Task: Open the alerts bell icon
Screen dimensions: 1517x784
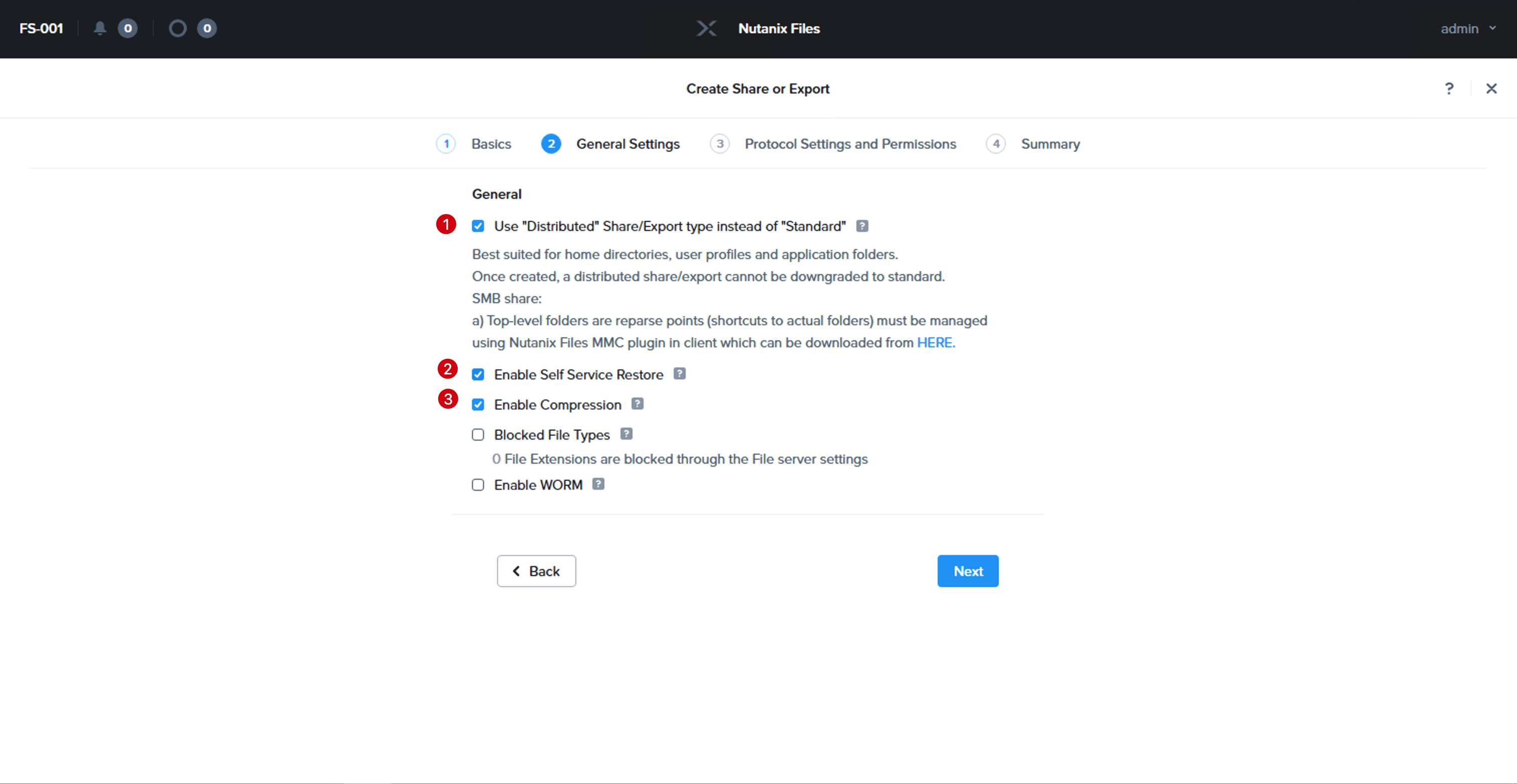Action: pos(100,28)
